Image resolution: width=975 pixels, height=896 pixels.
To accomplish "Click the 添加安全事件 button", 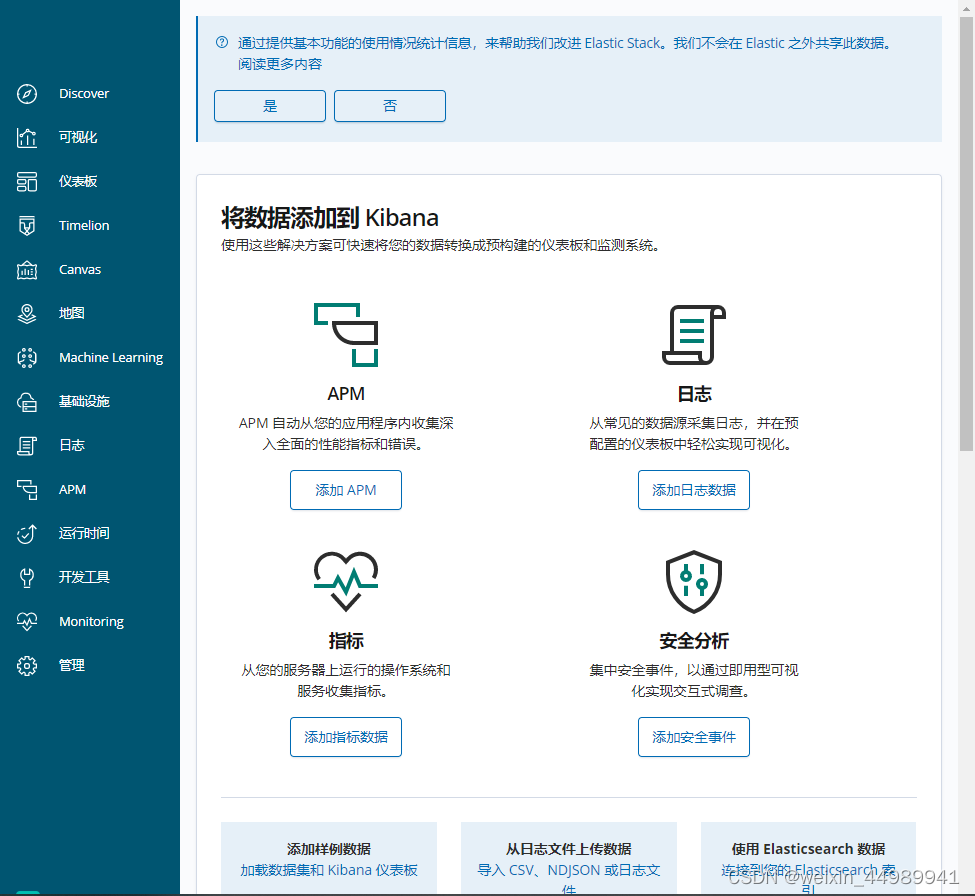I will pos(694,737).
